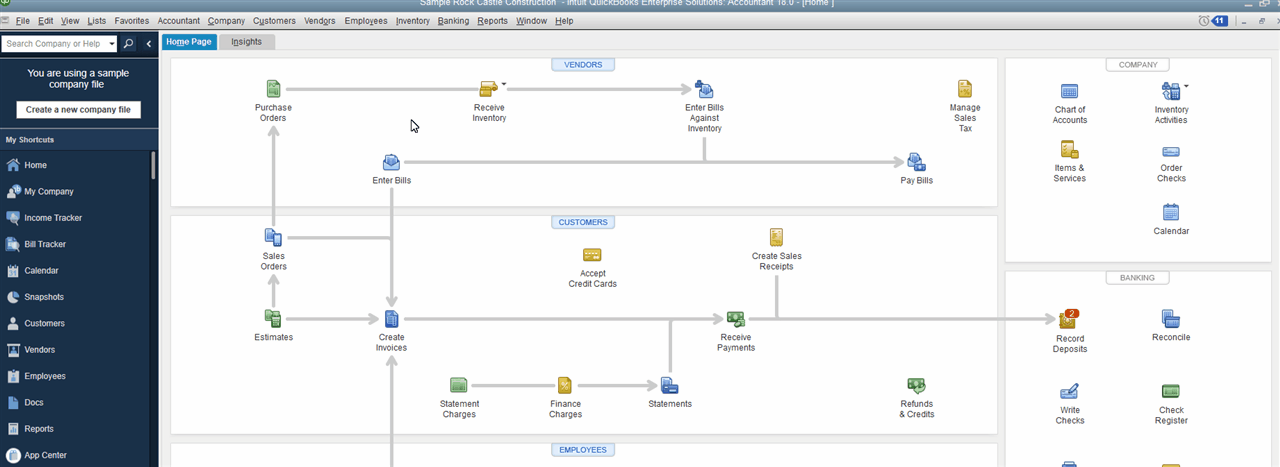Open reminders alarm clock icon
Viewport: 1280px width, 467px height.
(x=1203, y=20)
